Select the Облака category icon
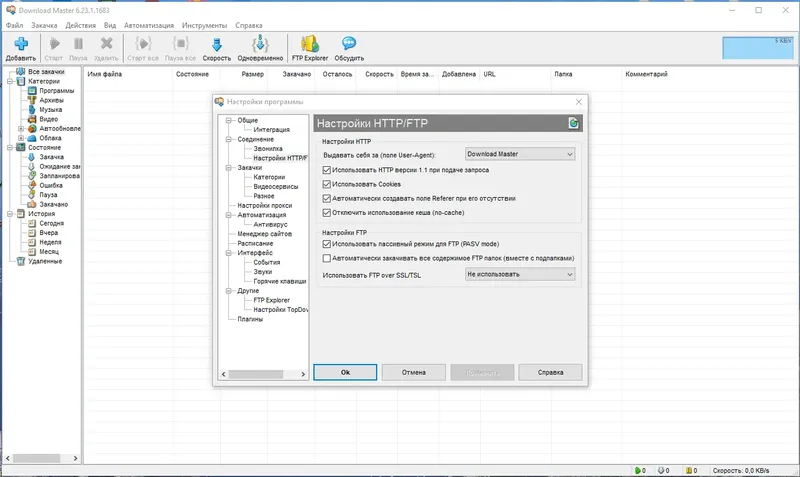 point(32,138)
